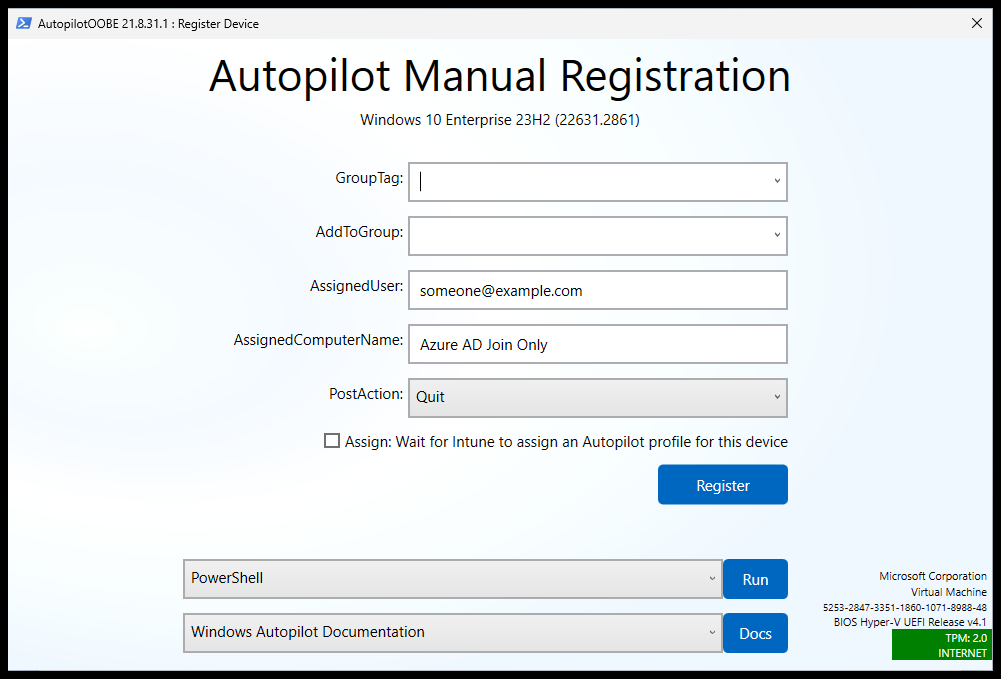Click the Run button next to PowerShell
Image resolution: width=1001 pixels, height=679 pixels.
[755, 579]
